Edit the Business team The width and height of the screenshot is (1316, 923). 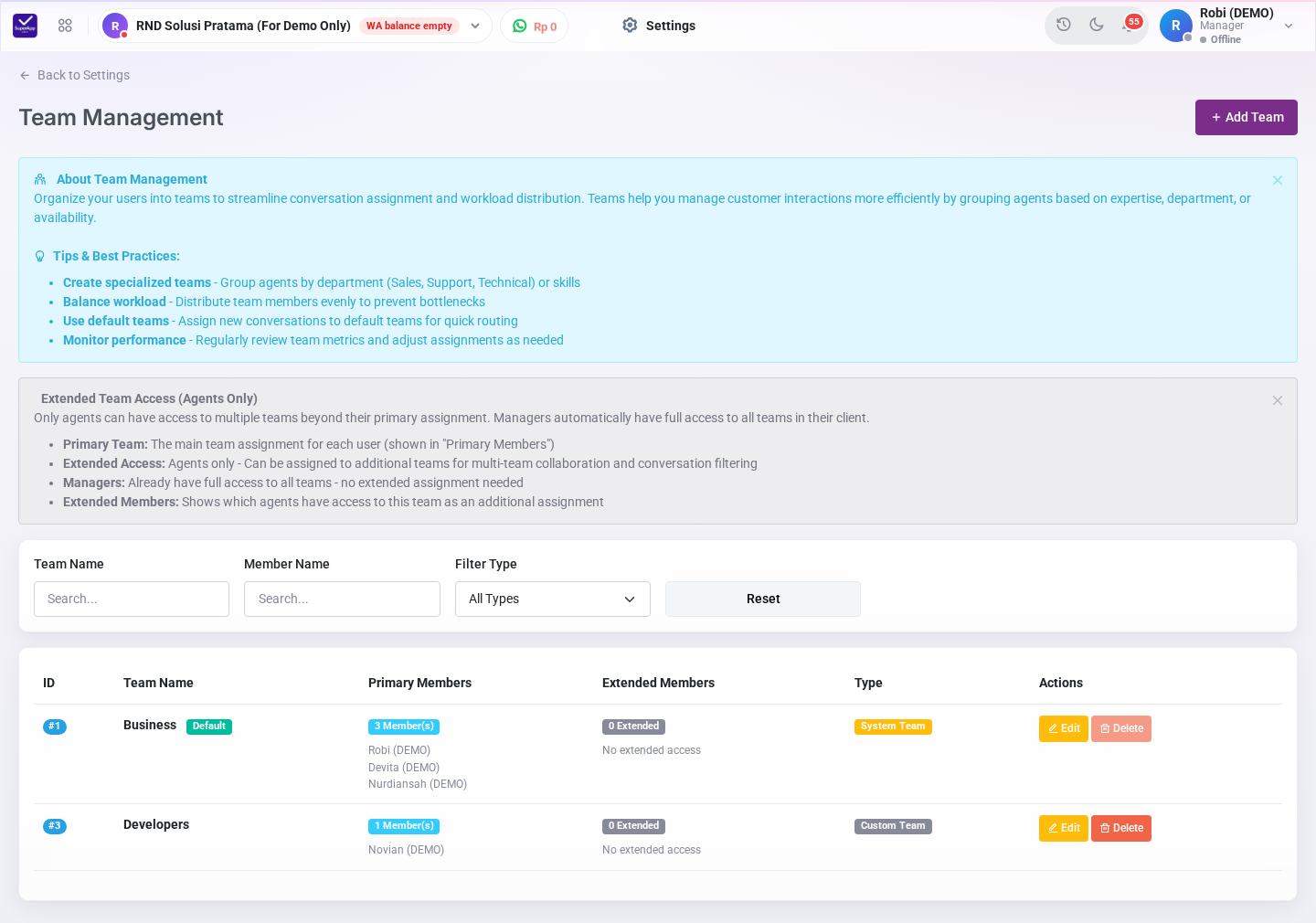tap(1064, 728)
